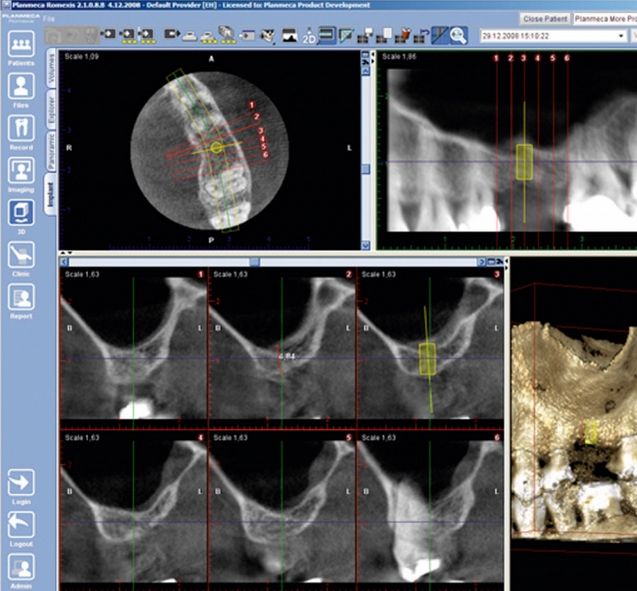Click the Login icon
This screenshot has height=591, width=637.
pos(22,485)
